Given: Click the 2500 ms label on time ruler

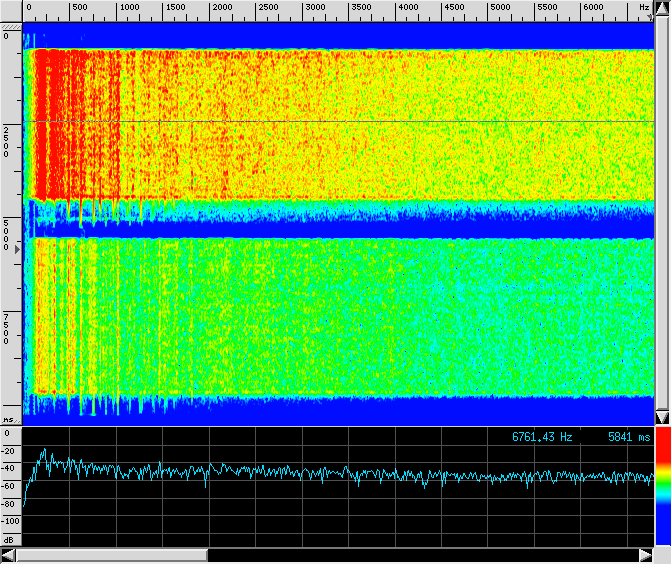Looking at the screenshot, I should pos(8,142).
